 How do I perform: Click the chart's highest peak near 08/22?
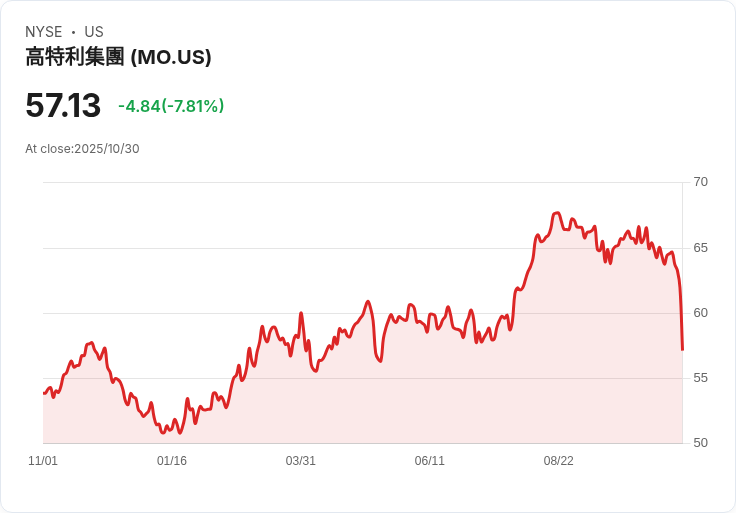coord(557,213)
